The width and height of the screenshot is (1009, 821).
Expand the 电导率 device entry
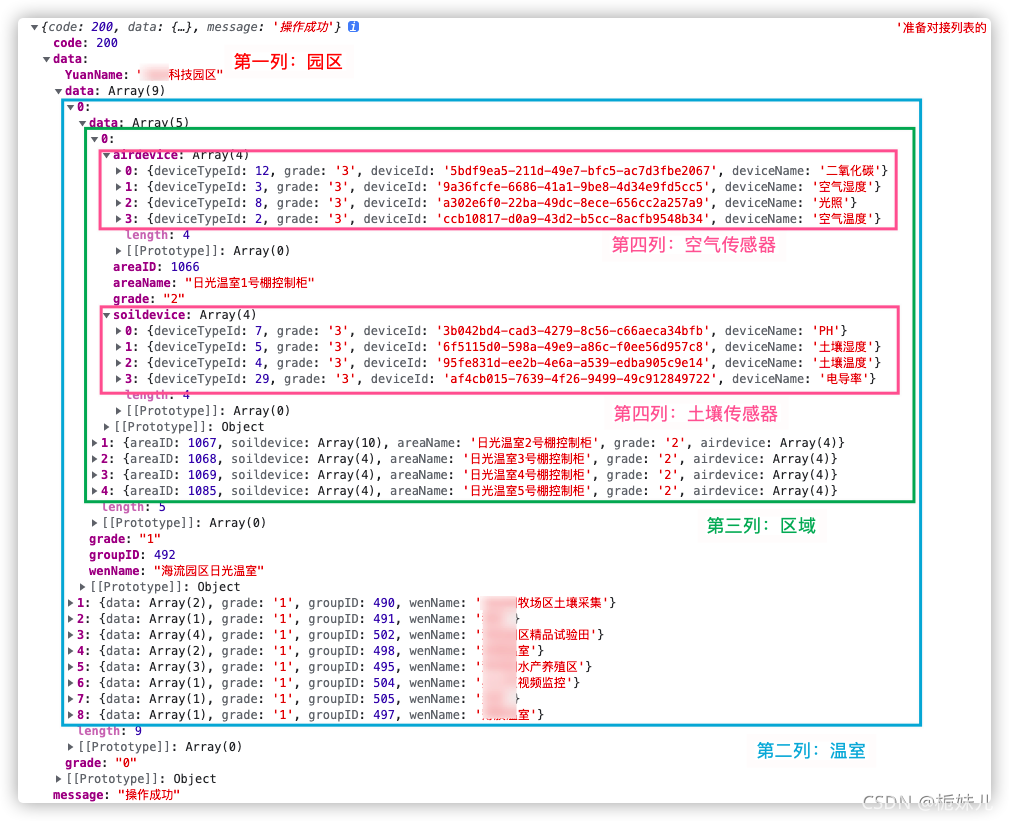pyautogui.click(x=120, y=379)
